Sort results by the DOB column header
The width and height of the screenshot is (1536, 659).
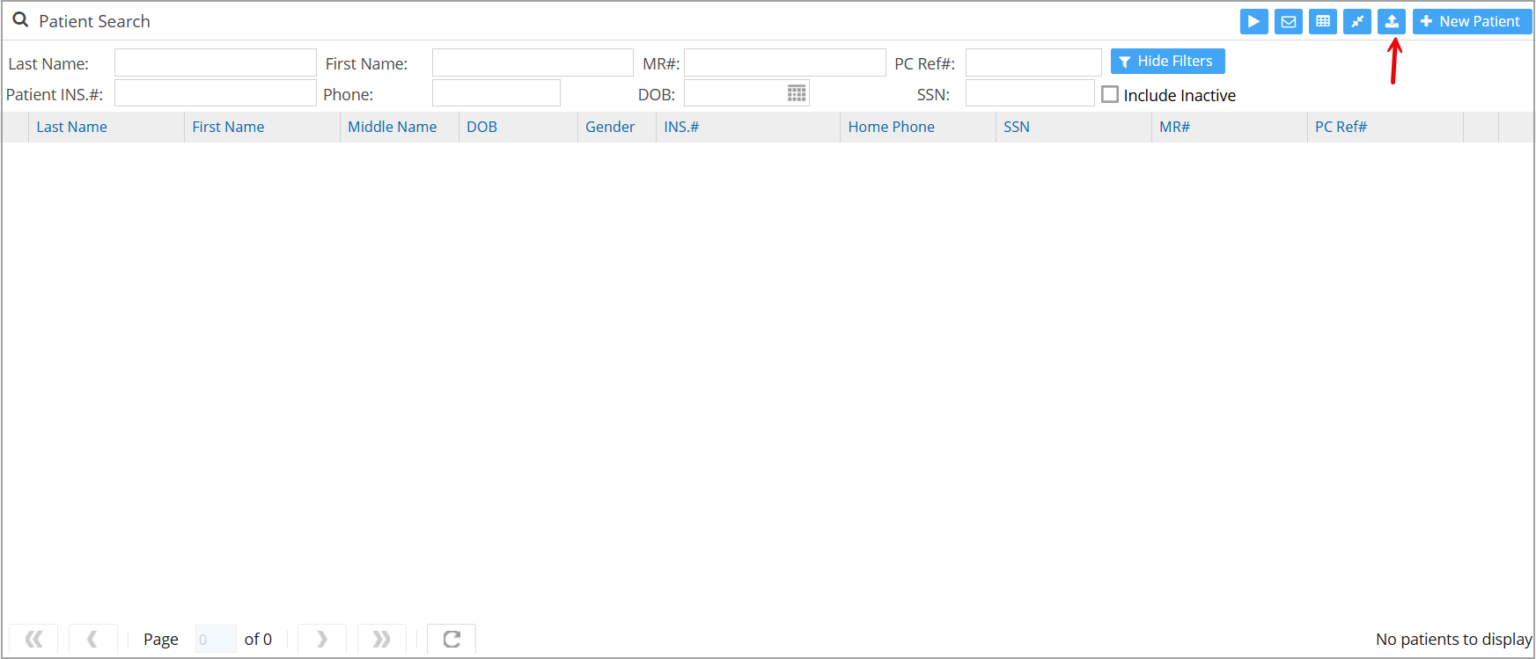click(x=481, y=126)
